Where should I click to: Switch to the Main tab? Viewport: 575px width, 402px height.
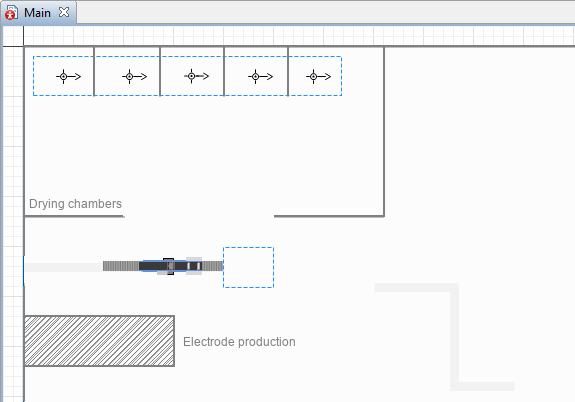[37, 13]
